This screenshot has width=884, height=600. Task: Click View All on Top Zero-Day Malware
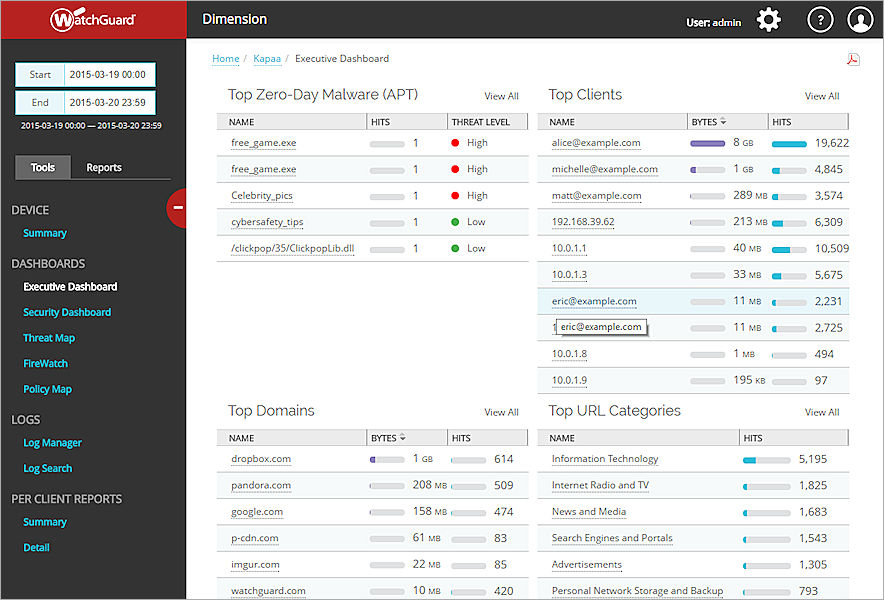pyautogui.click(x=501, y=96)
